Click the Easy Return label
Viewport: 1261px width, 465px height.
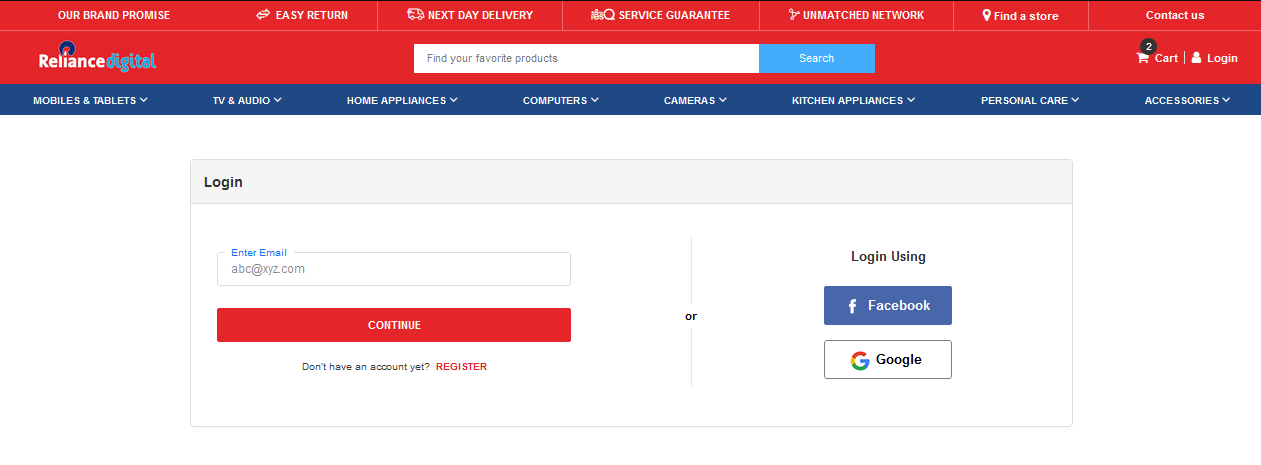pyautogui.click(x=312, y=15)
